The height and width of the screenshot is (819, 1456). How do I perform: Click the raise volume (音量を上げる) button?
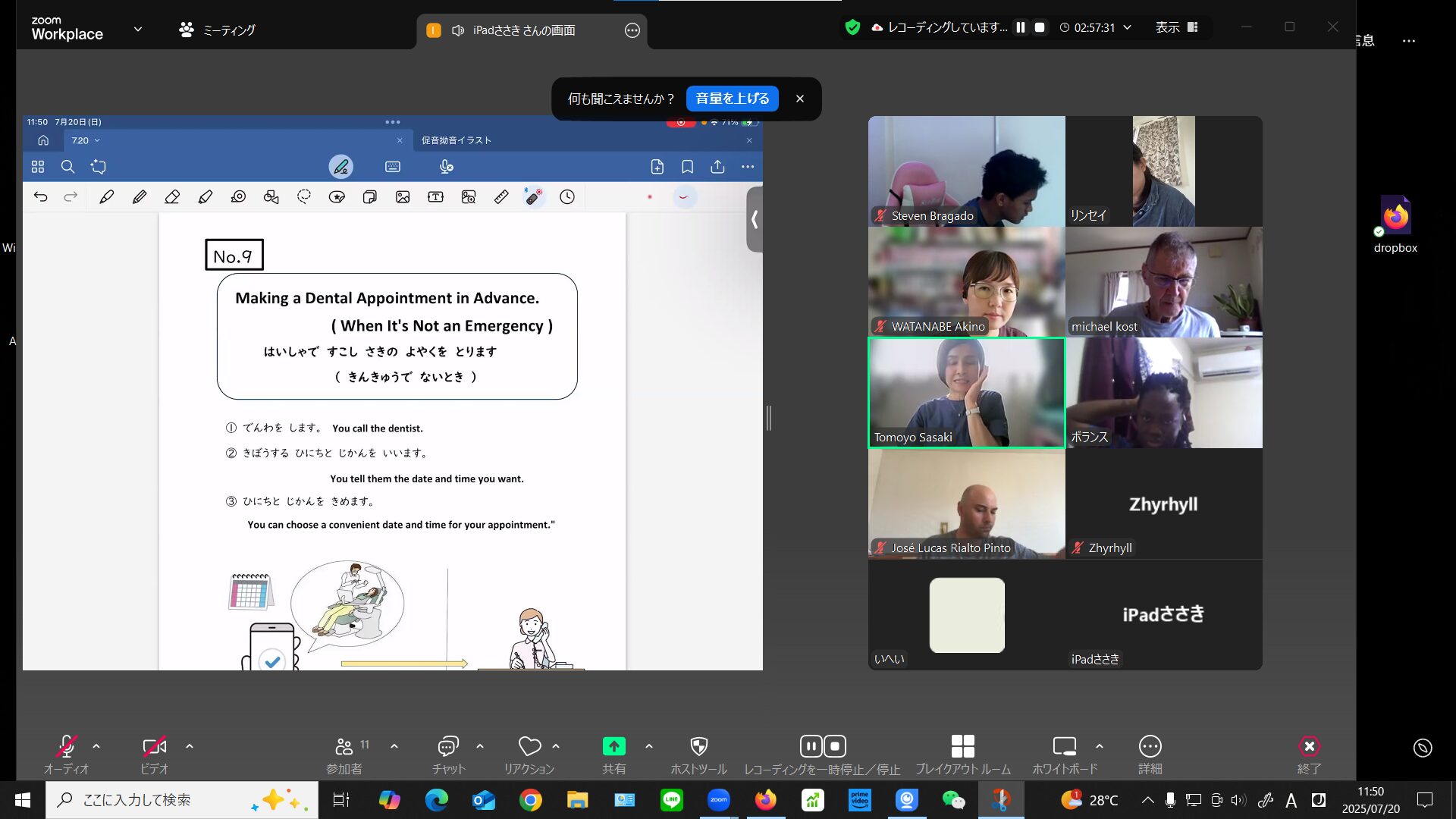tap(732, 99)
